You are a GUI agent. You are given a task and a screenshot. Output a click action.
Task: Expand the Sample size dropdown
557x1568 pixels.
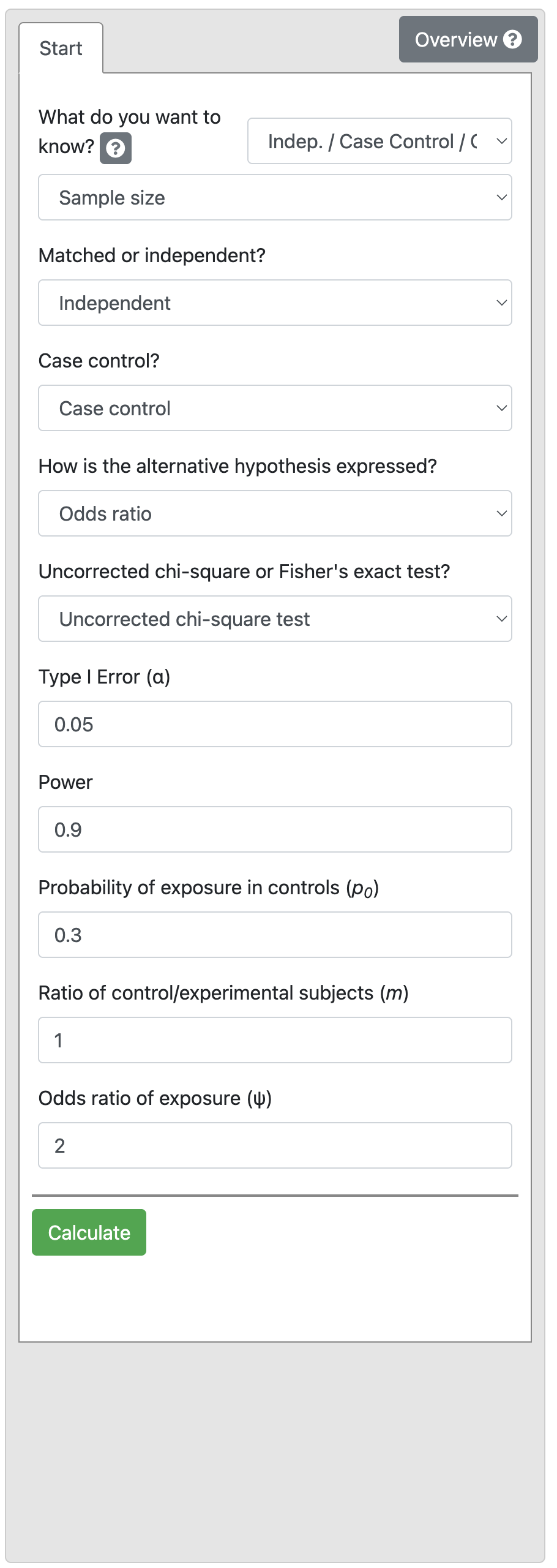point(274,198)
